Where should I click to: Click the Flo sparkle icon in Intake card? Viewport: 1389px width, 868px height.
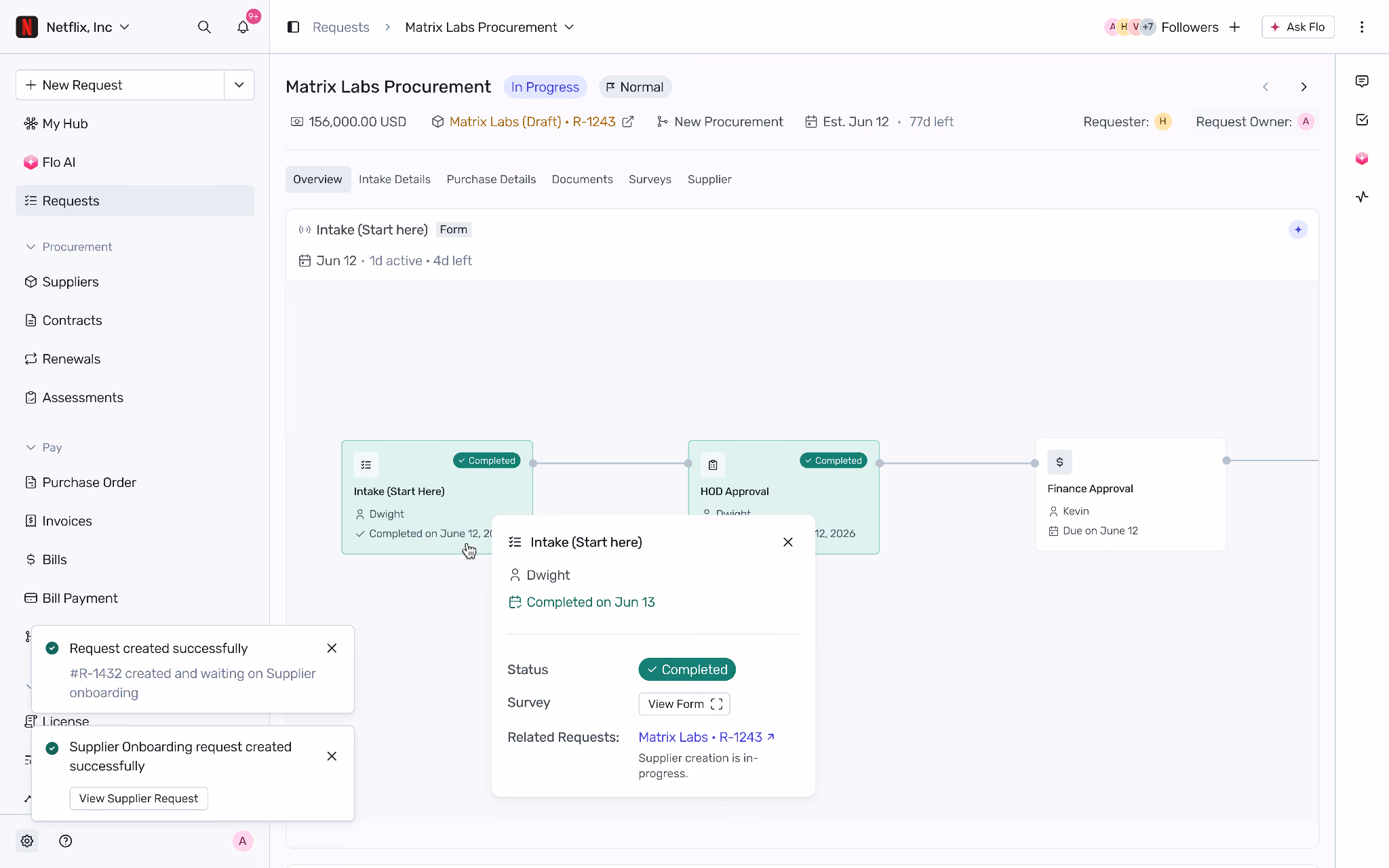pos(1298,230)
